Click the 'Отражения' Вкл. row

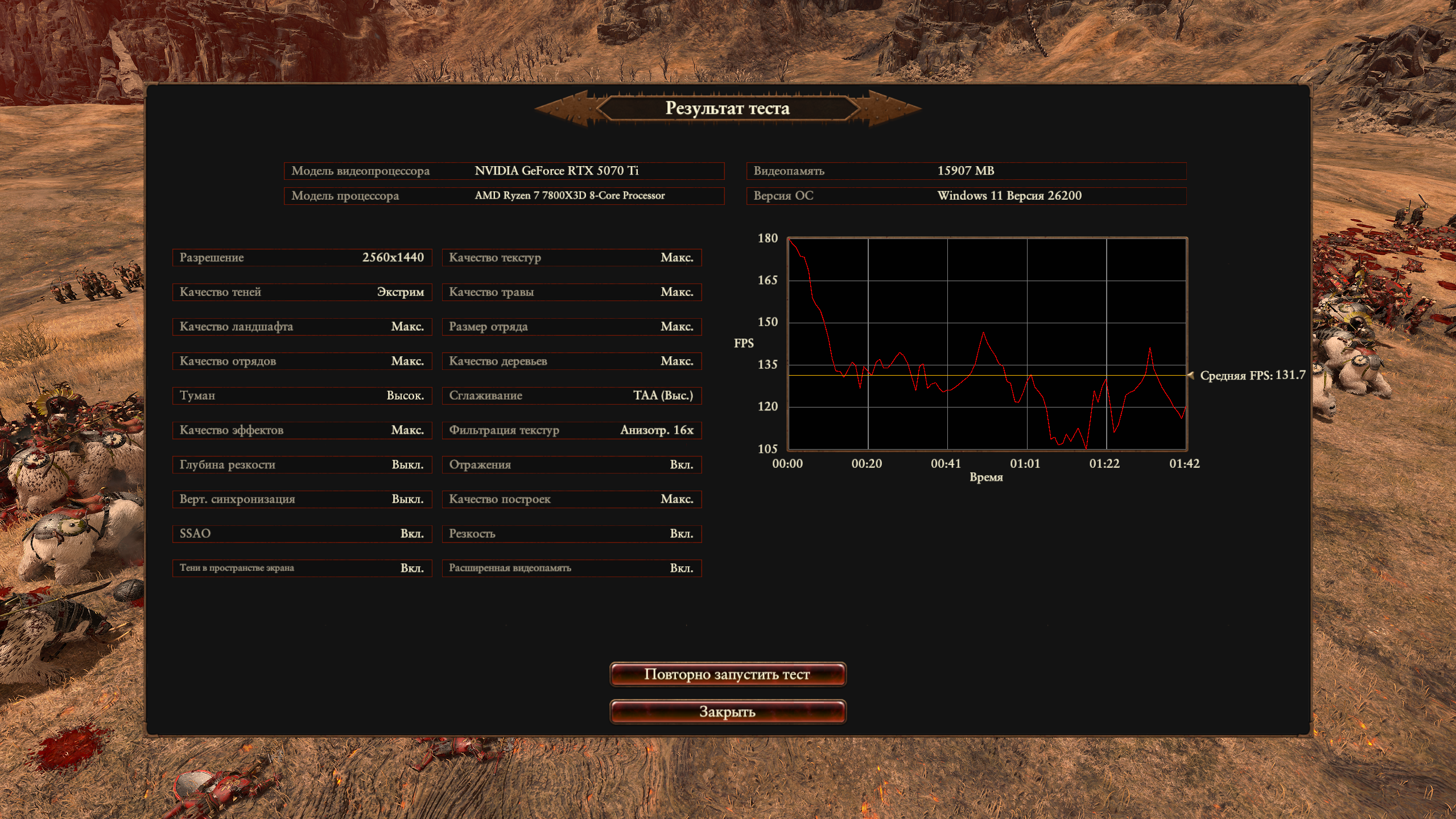[571, 464]
